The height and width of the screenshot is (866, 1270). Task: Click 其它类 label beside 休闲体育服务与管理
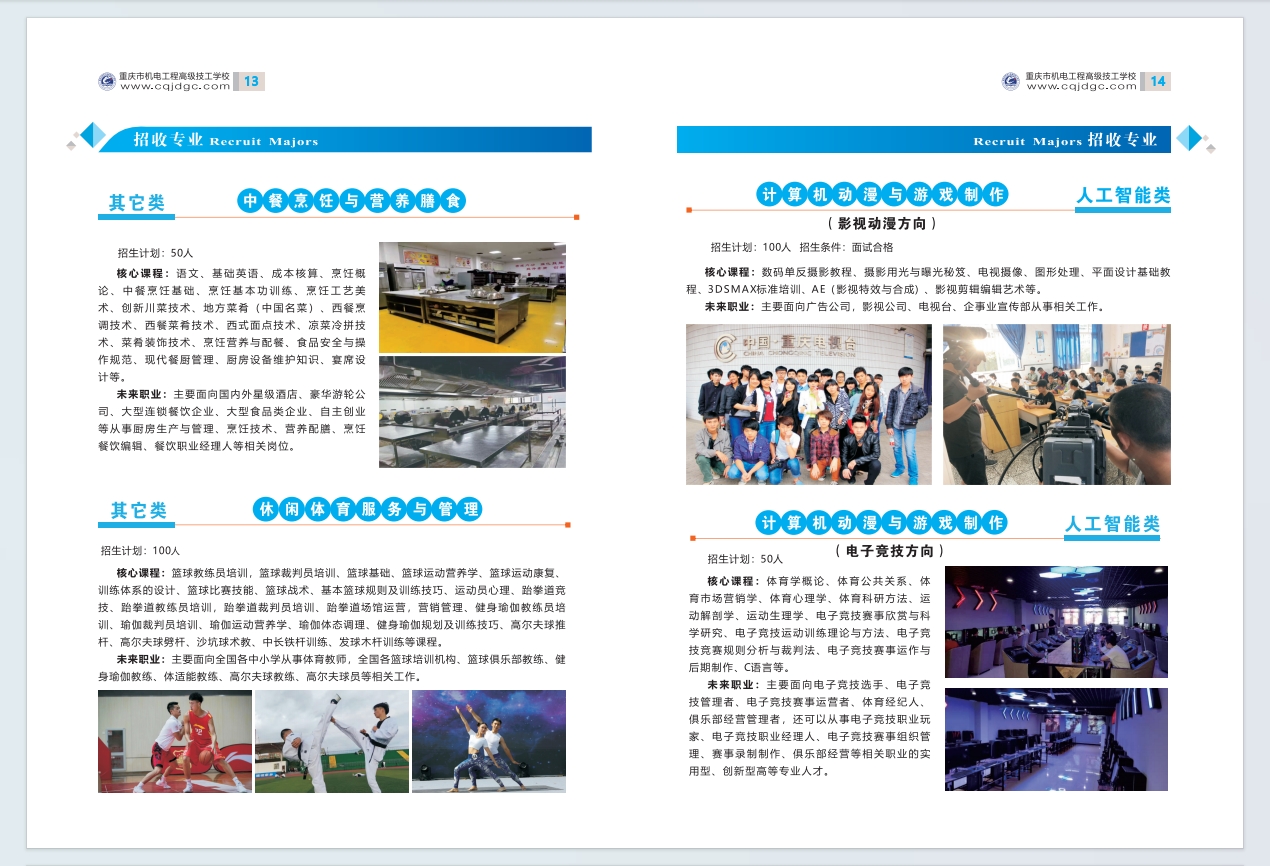coord(138,511)
